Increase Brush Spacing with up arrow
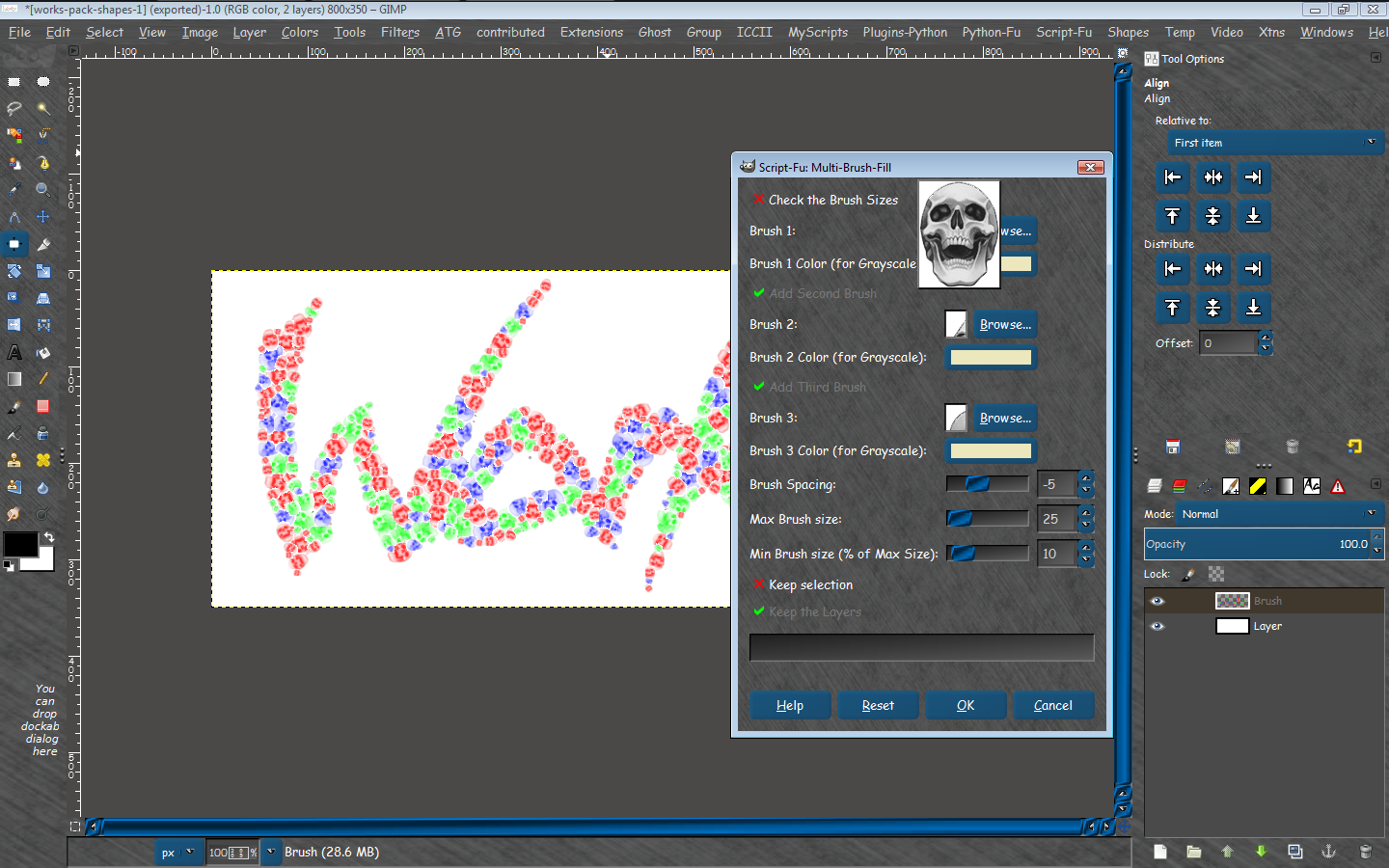This screenshot has height=868, width=1389. pos(1087,478)
